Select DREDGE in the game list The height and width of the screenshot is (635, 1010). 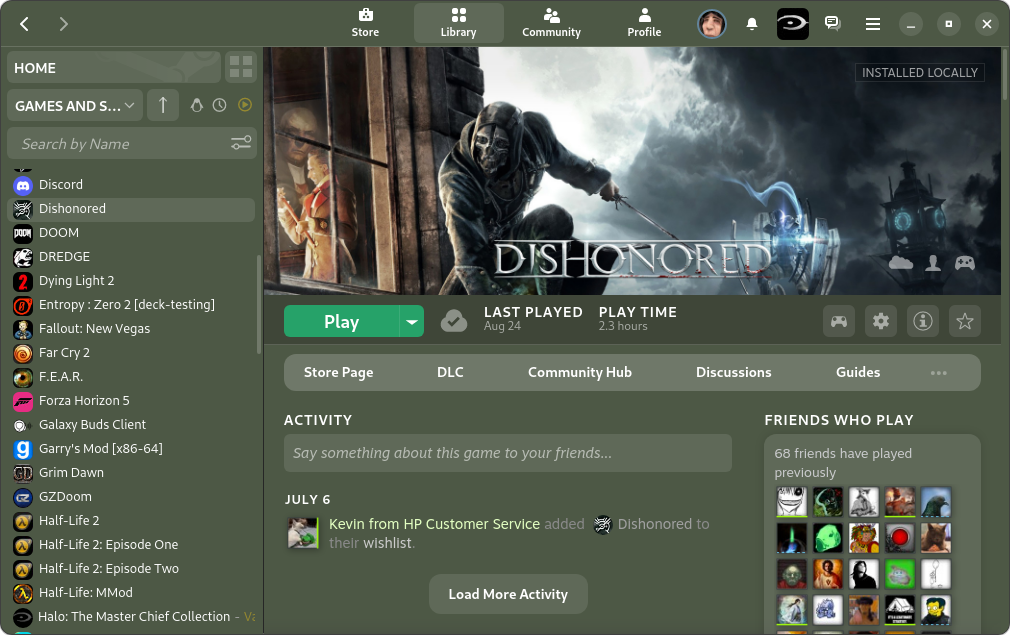131,257
